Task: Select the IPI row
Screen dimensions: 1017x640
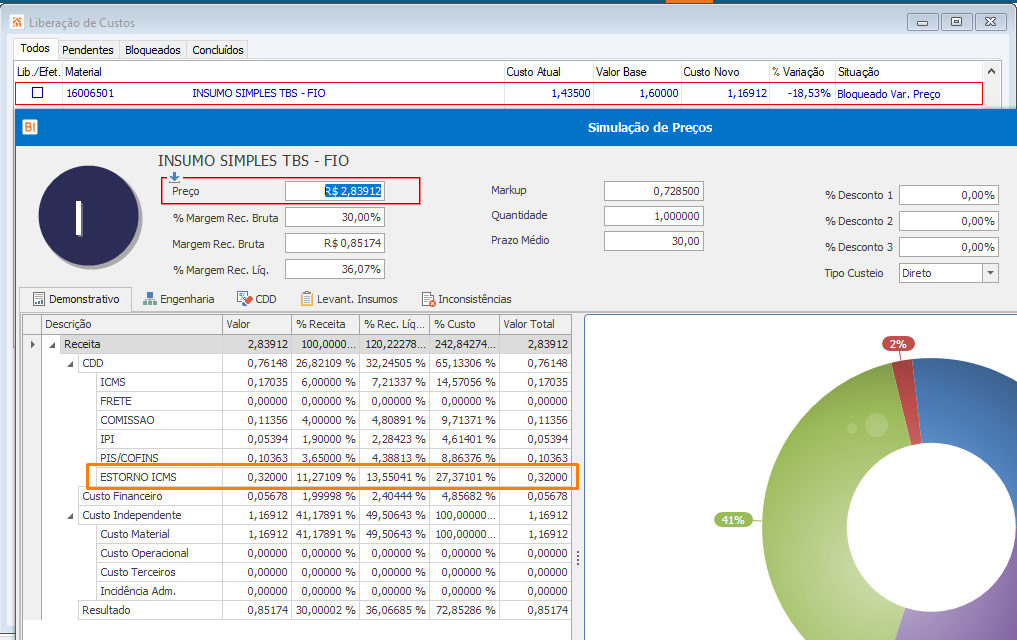Action: [332, 439]
